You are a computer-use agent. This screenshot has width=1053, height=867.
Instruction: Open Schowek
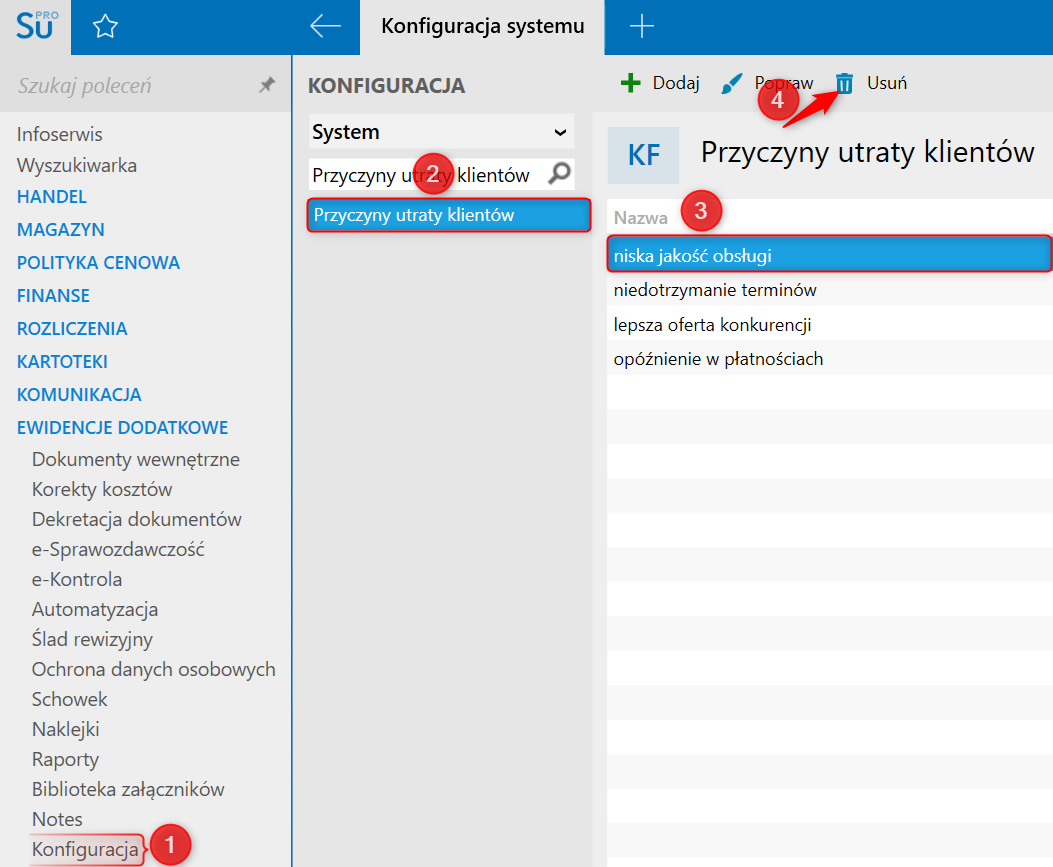pos(69,699)
